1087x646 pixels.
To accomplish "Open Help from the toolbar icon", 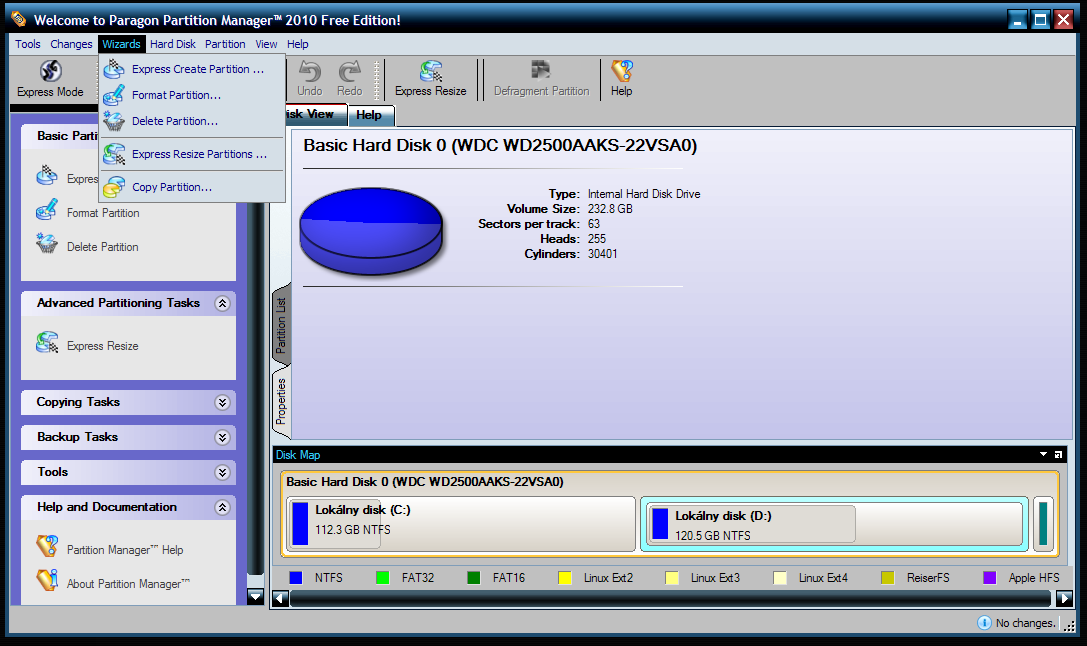I will [x=621, y=78].
